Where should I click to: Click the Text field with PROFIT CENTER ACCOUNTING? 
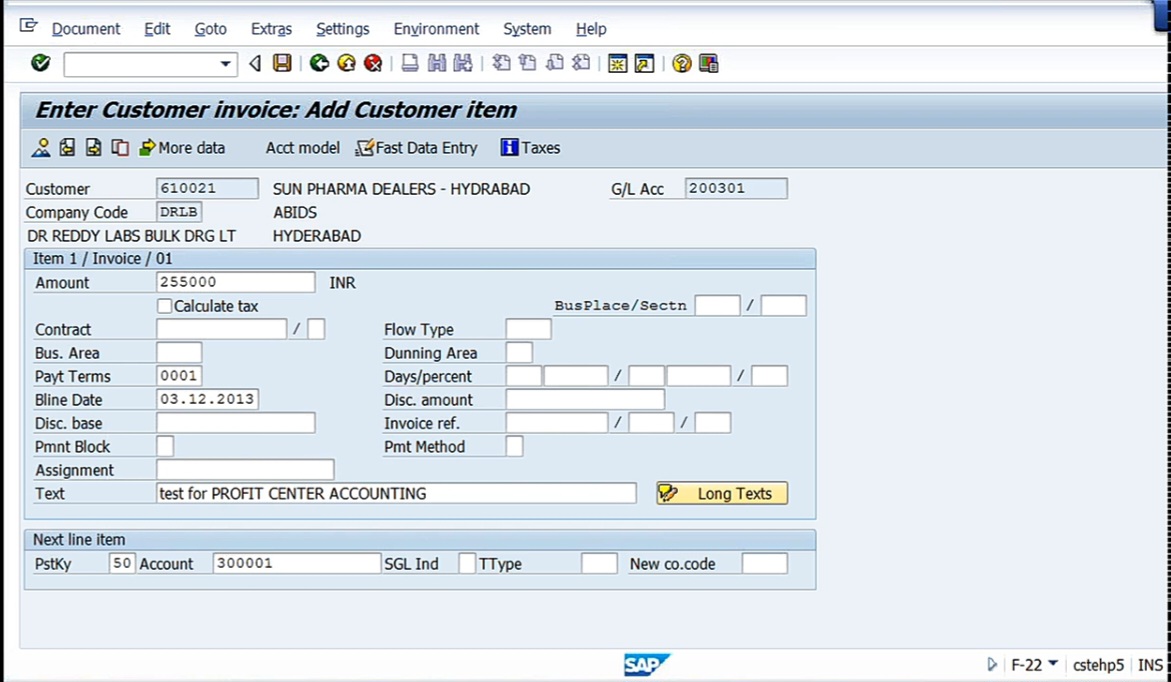[x=397, y=493]
